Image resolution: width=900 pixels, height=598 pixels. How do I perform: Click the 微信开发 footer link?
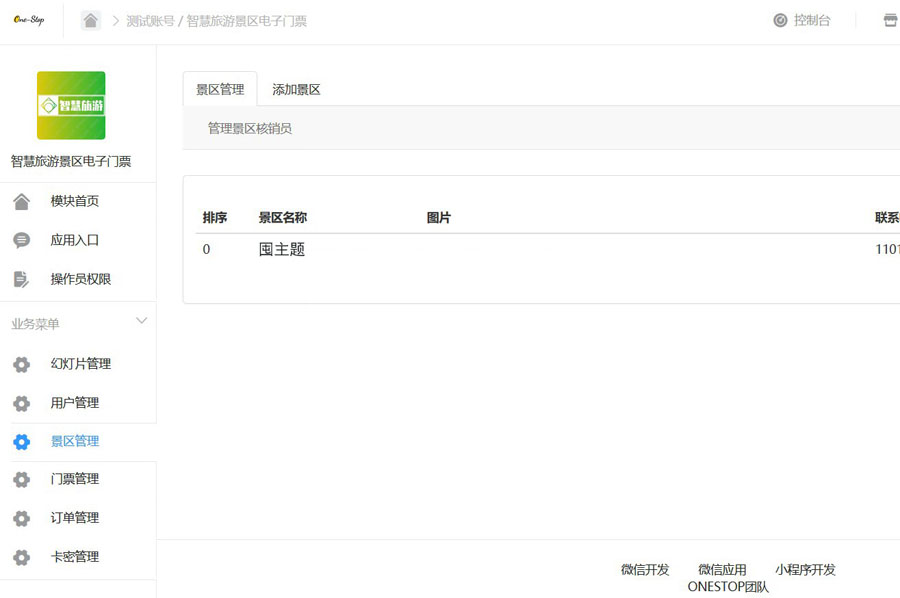[645, 570]
